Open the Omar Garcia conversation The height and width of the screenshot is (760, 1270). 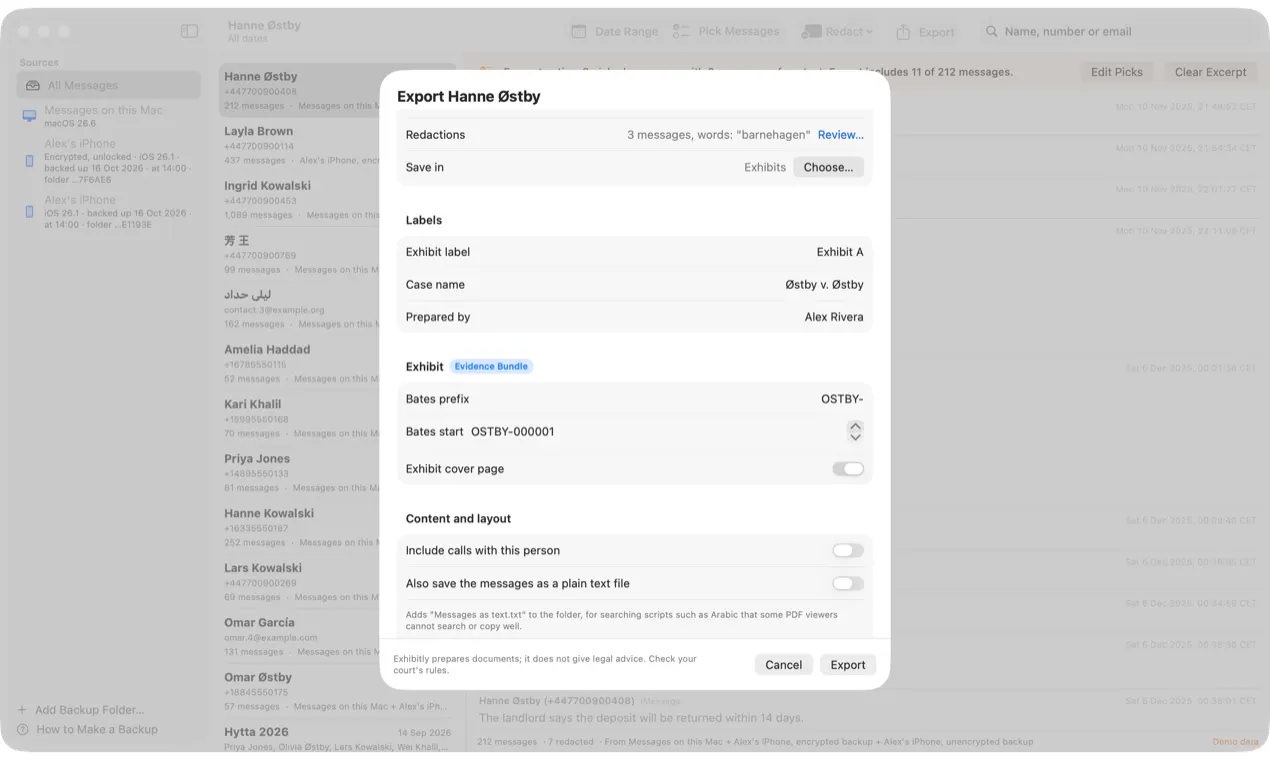click(300, 636)
